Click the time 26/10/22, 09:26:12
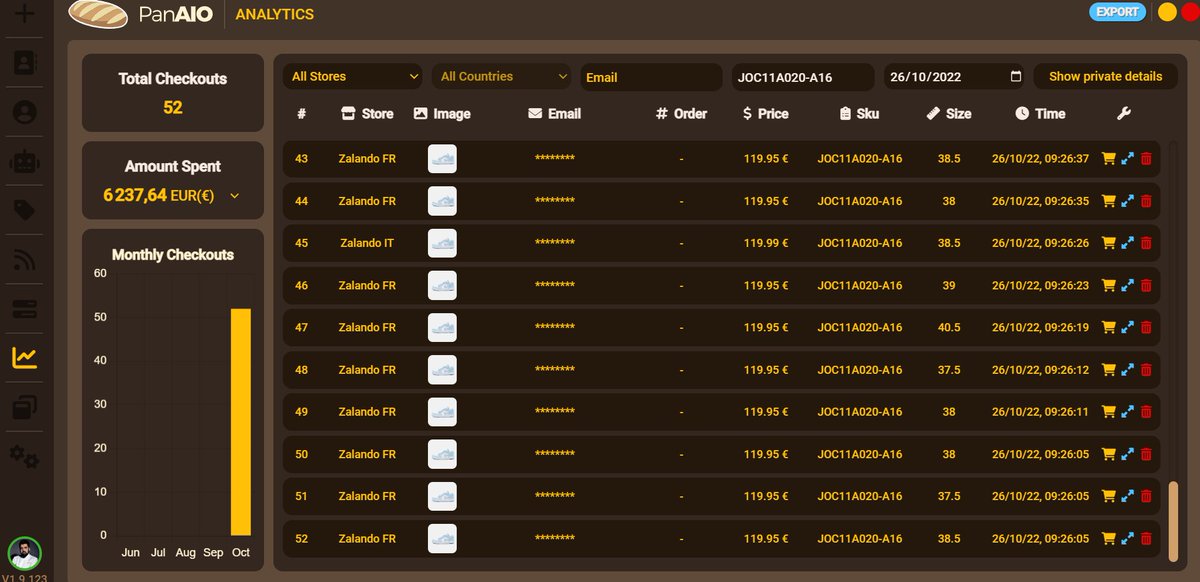Screen dimensions: 1200x582 pos(1040,370)
